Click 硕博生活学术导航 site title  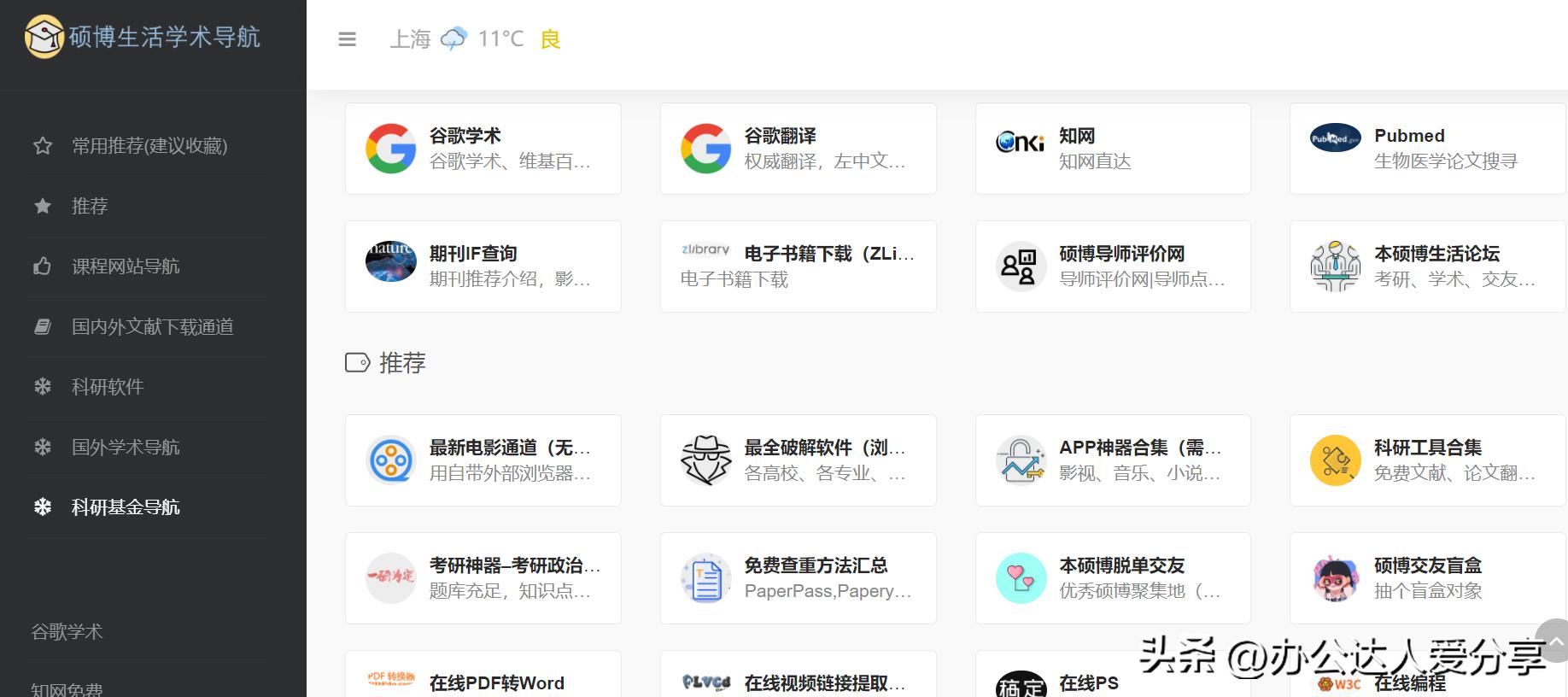[165, 37]
